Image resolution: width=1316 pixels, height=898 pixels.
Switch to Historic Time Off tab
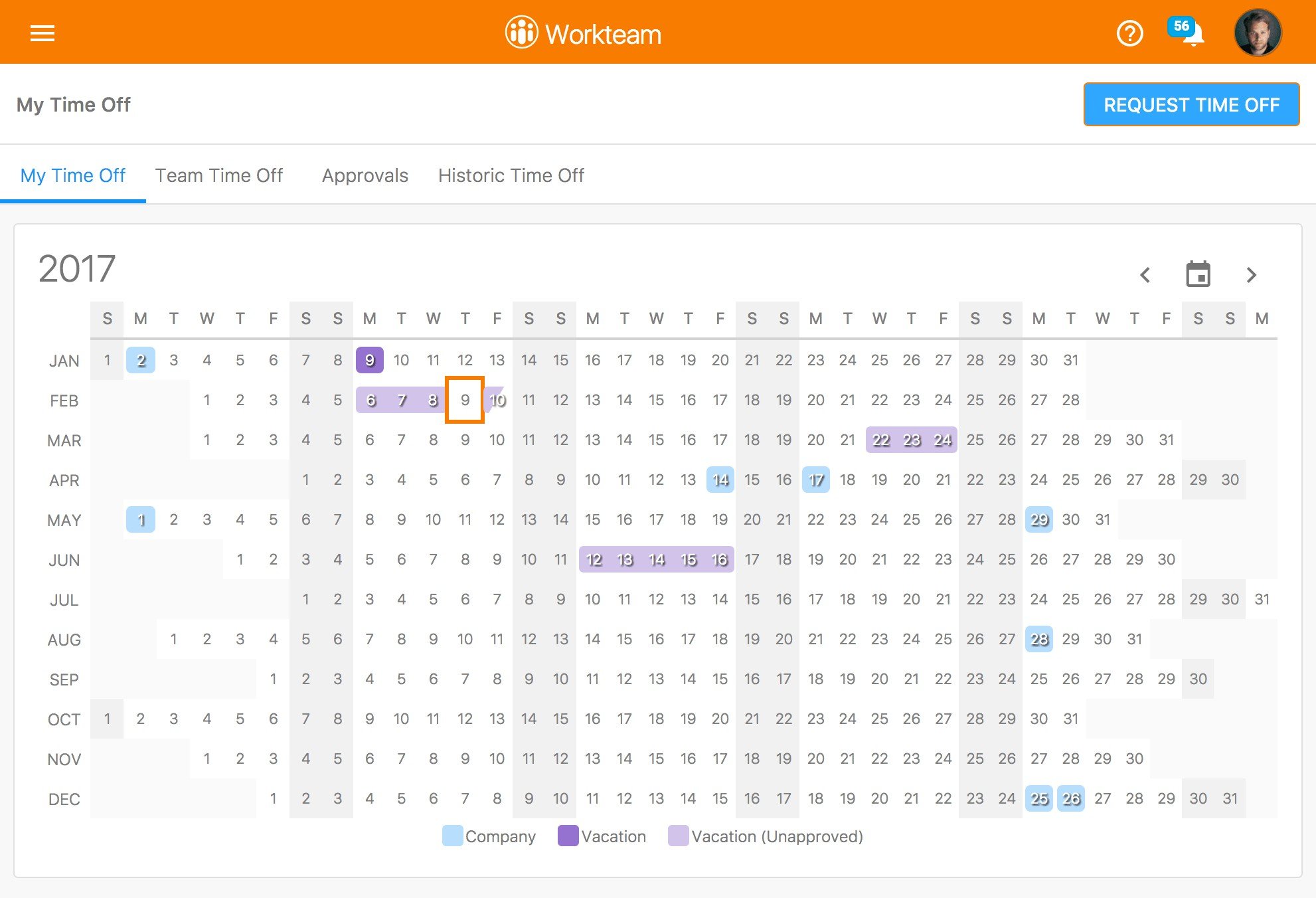[x=511, y=175]
